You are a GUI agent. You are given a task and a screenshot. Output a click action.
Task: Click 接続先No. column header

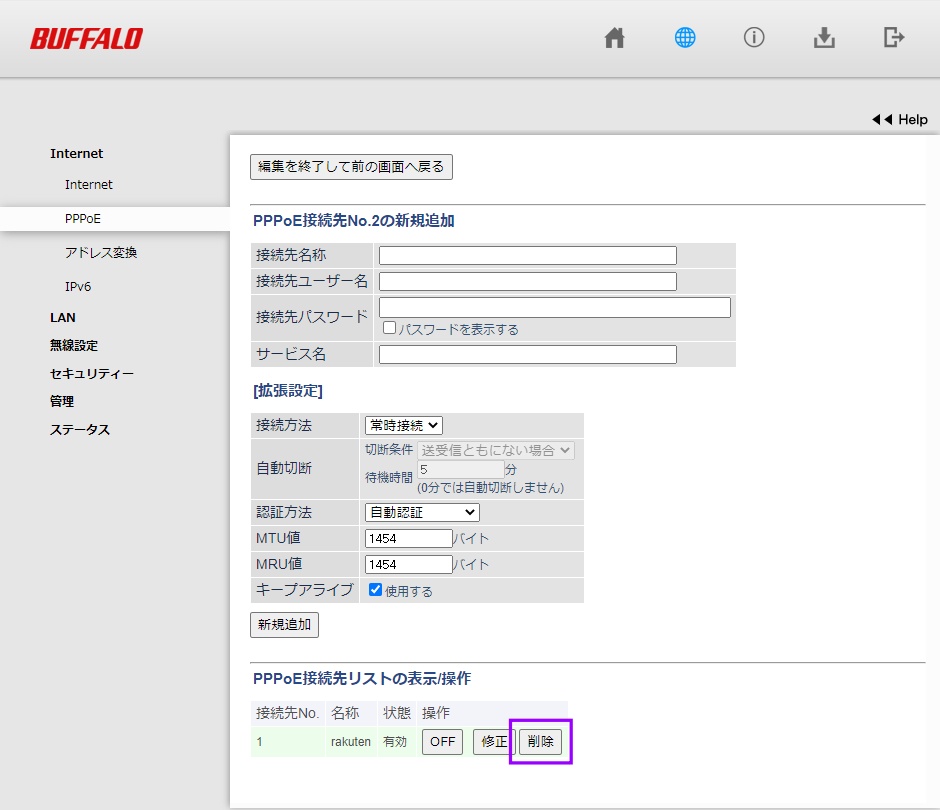(x=287, y=713)
